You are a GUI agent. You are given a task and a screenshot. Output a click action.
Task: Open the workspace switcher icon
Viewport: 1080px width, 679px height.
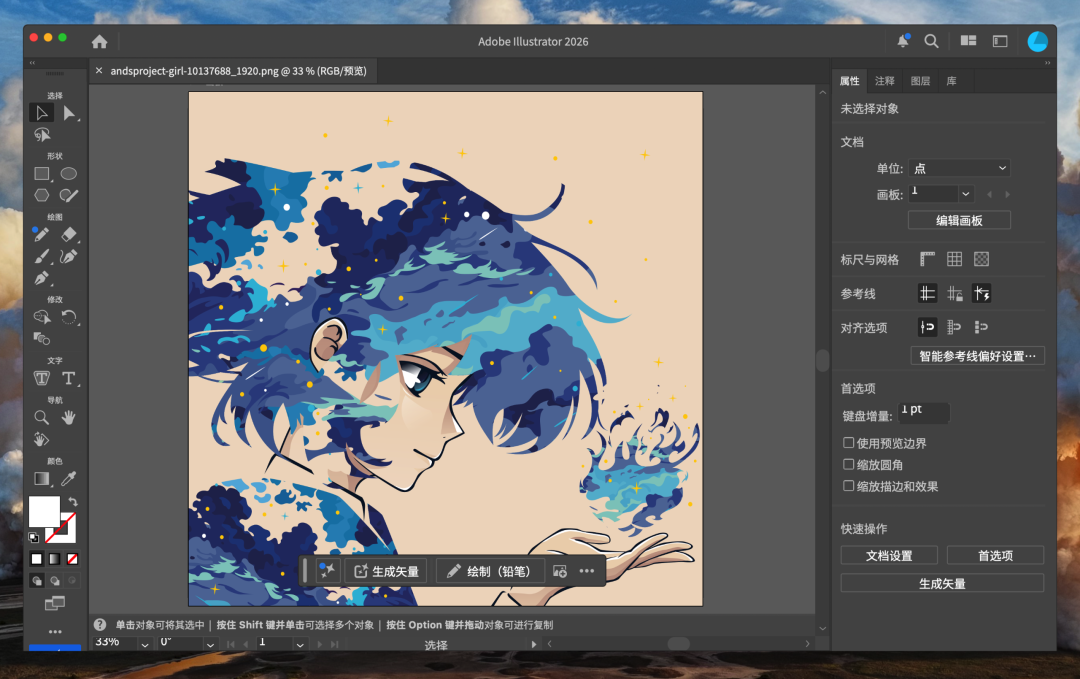tap(1000, 41)
